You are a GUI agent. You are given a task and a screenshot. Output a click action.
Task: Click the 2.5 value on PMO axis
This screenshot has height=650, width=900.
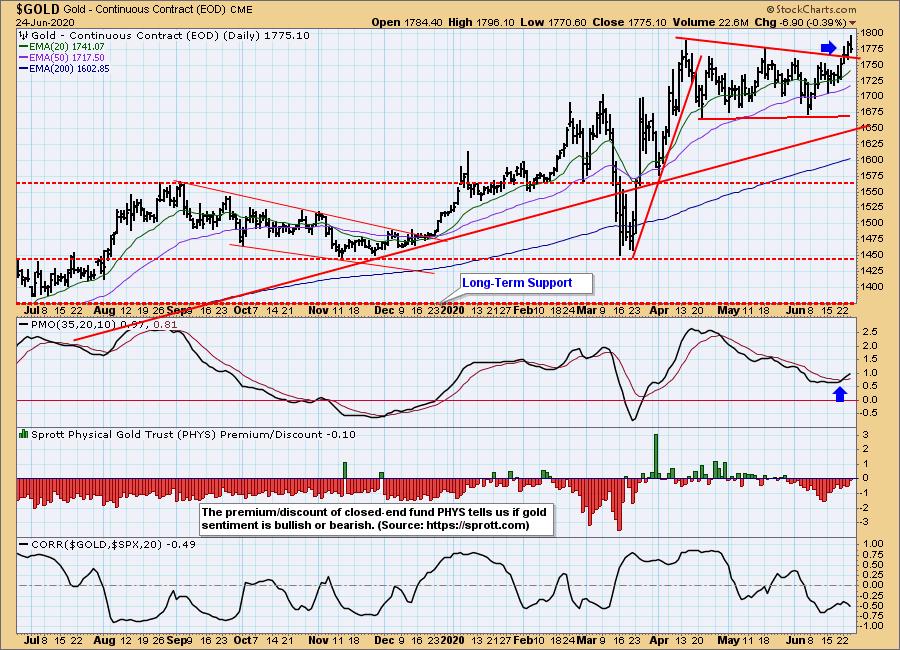[870, 332]
